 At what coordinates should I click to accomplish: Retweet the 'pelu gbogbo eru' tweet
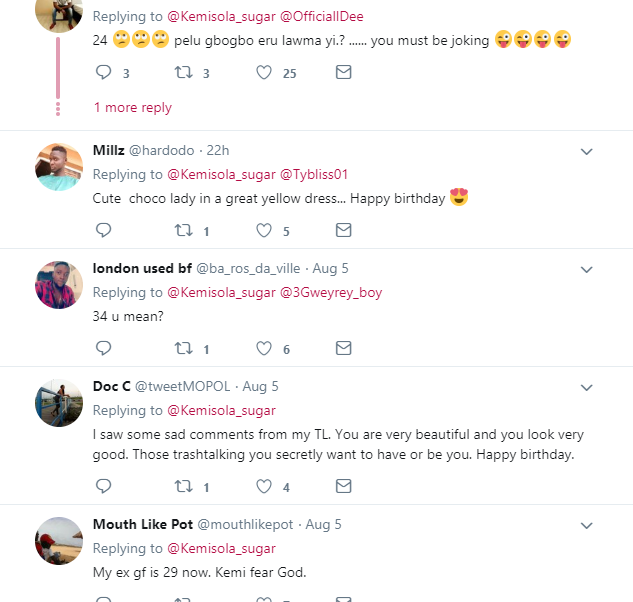(x=183, y=73)
